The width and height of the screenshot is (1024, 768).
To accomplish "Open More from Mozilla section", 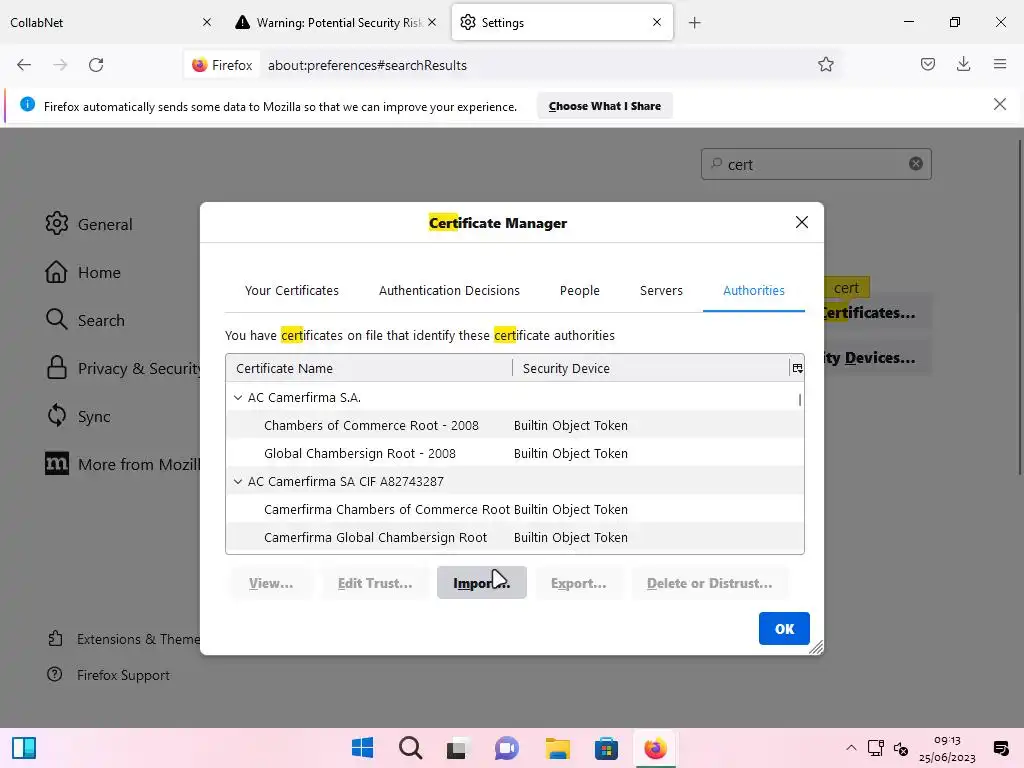I will pyautogui.click(x=122, y=464).
